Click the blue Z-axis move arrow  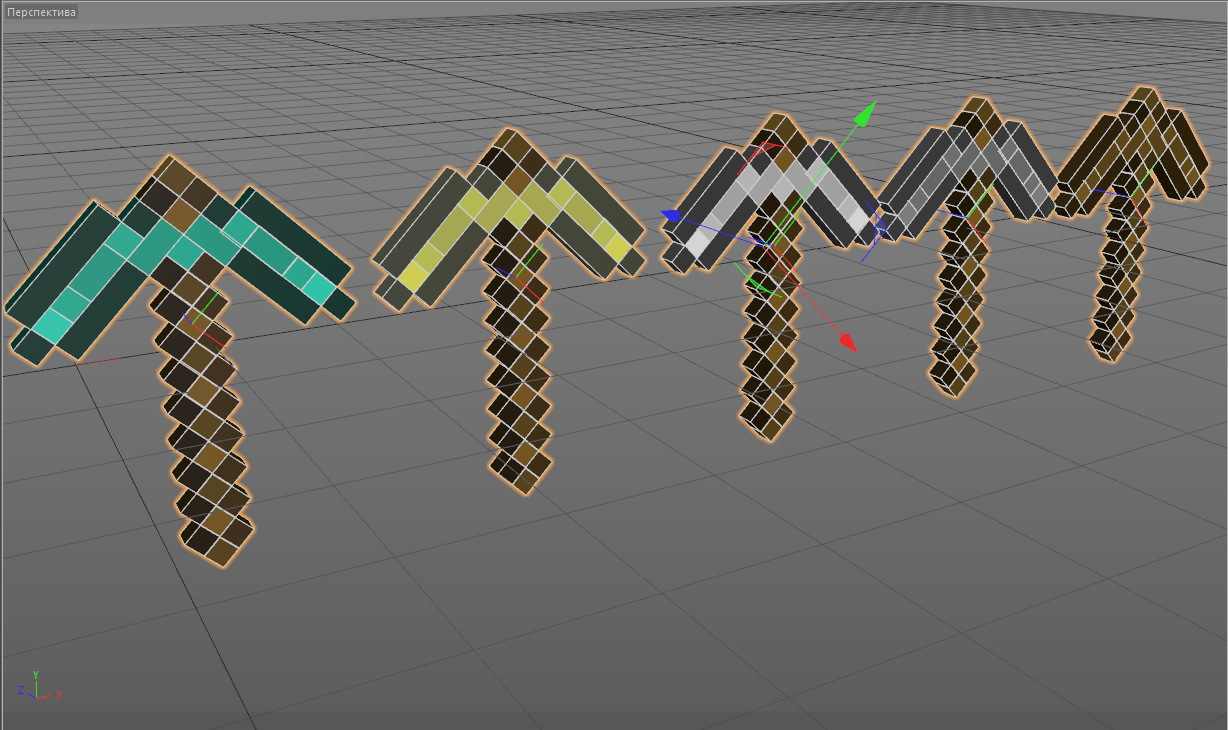pos(672,216)
